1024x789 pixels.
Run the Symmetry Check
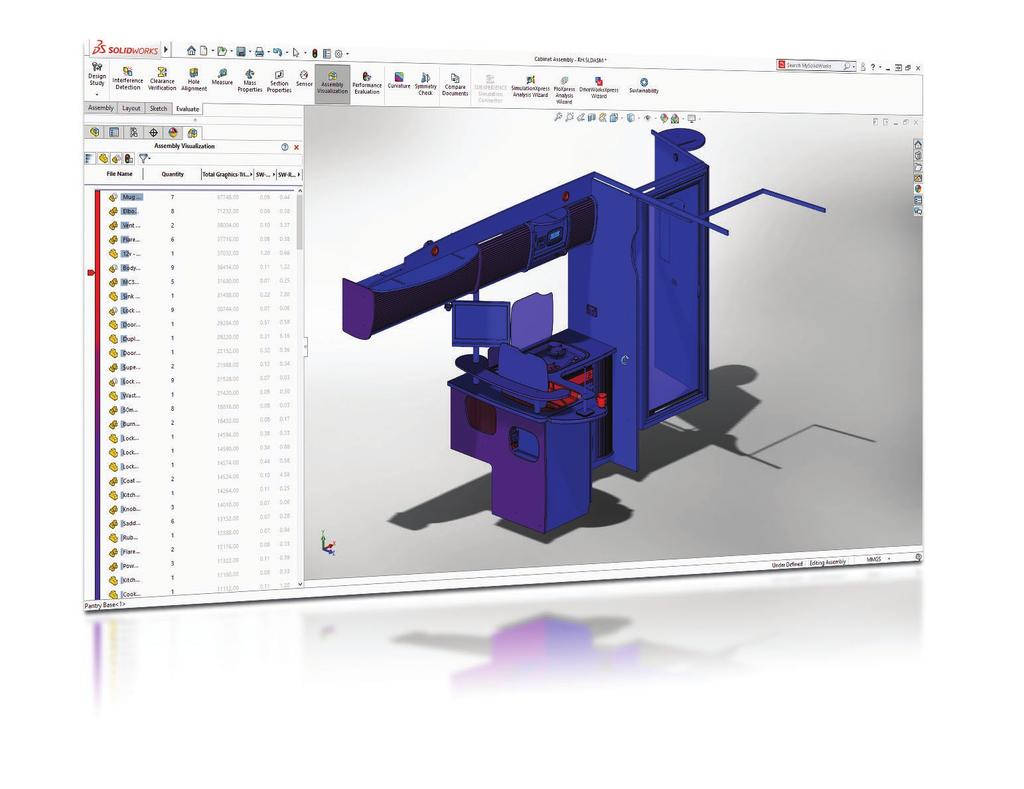click(x=425, y=85)
